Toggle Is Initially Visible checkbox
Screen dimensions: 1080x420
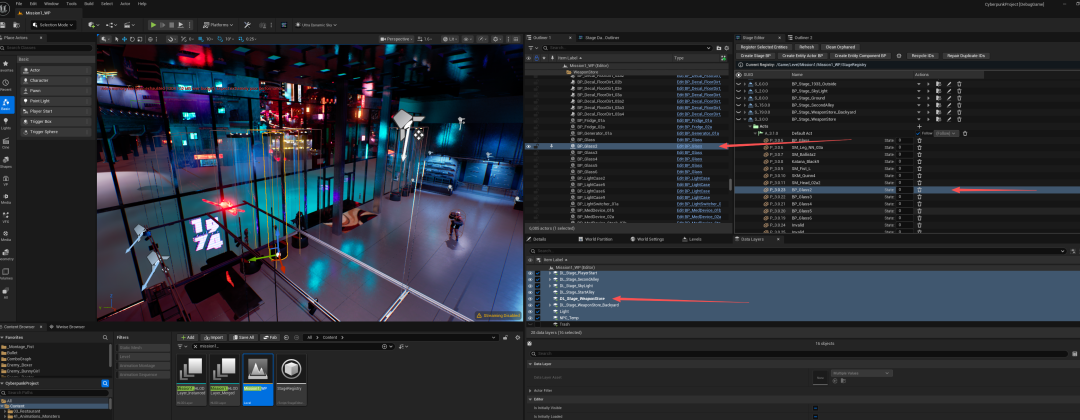816,408
